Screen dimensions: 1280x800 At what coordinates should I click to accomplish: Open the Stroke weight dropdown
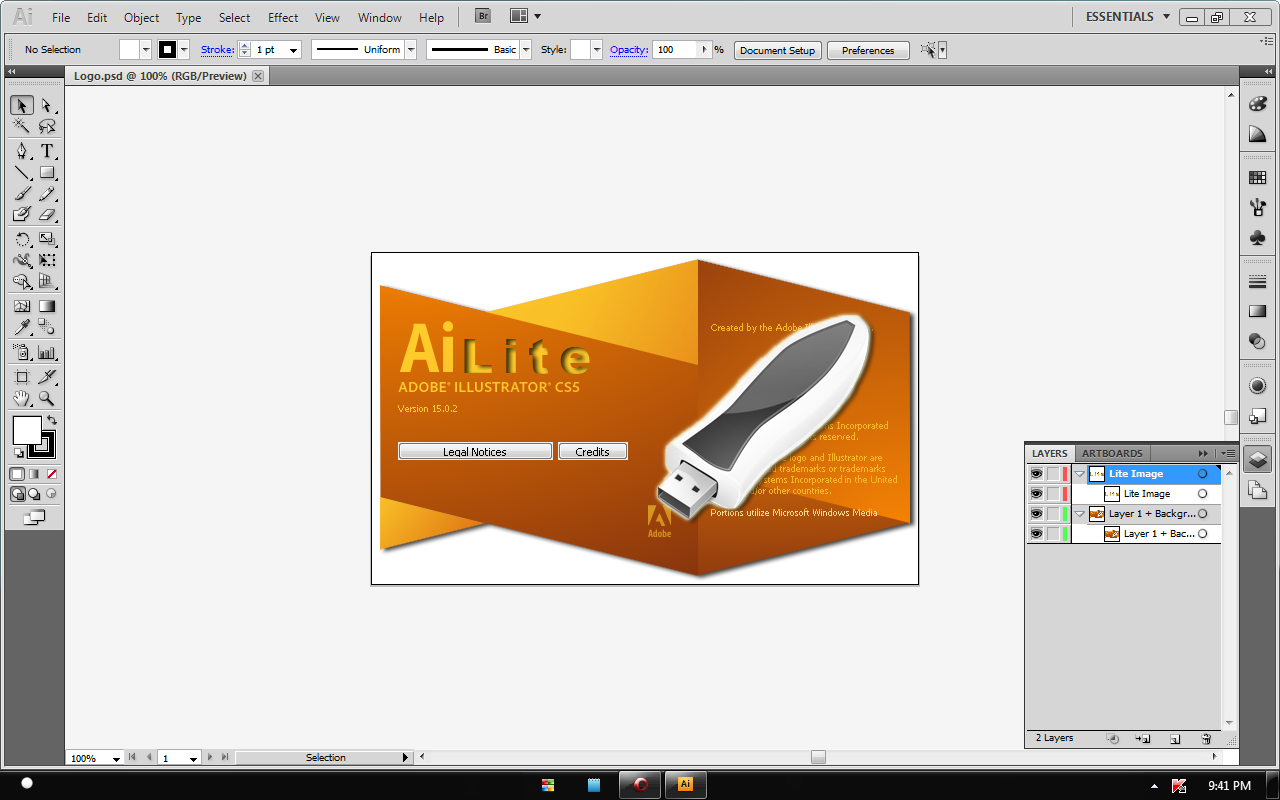(x=293, y=49)
